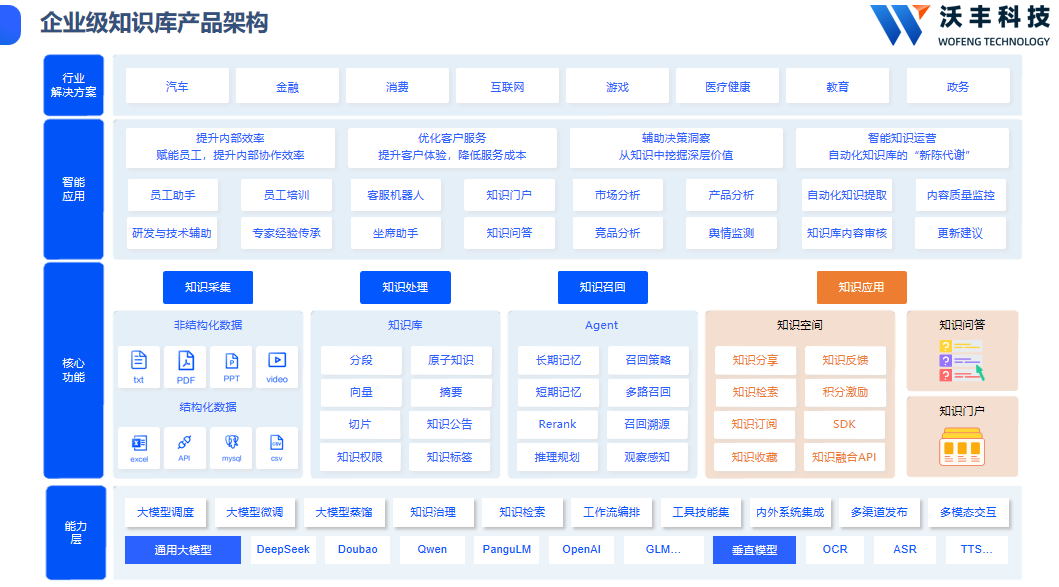The width and height of the screenshot is (1059, 587).
Task: Select the DeepSeek model box
Action: point(284,550)
